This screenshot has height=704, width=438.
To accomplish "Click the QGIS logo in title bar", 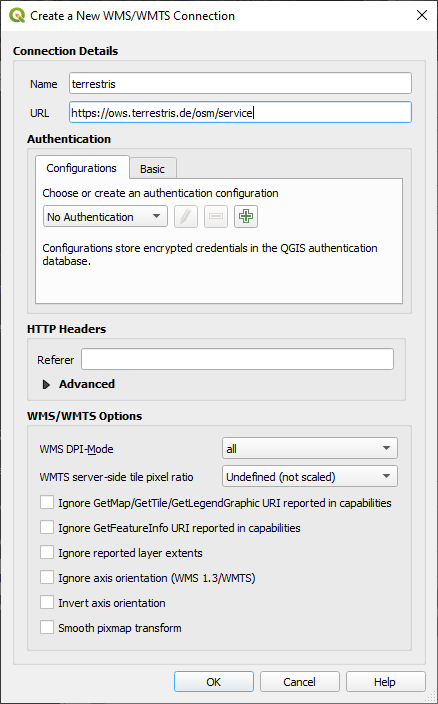I will (x=17, y=16).
